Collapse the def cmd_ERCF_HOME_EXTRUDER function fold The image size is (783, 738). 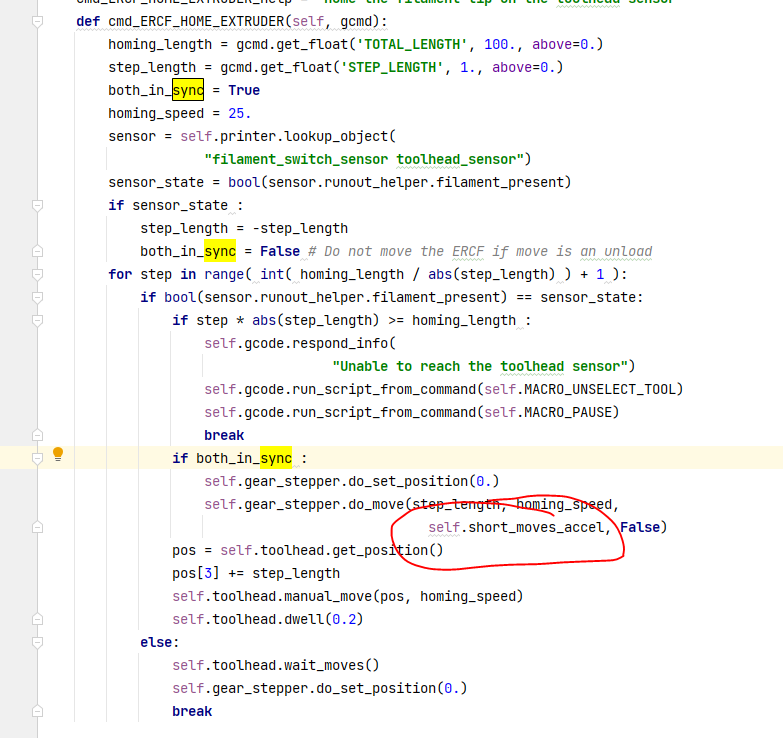coord(37,21)
